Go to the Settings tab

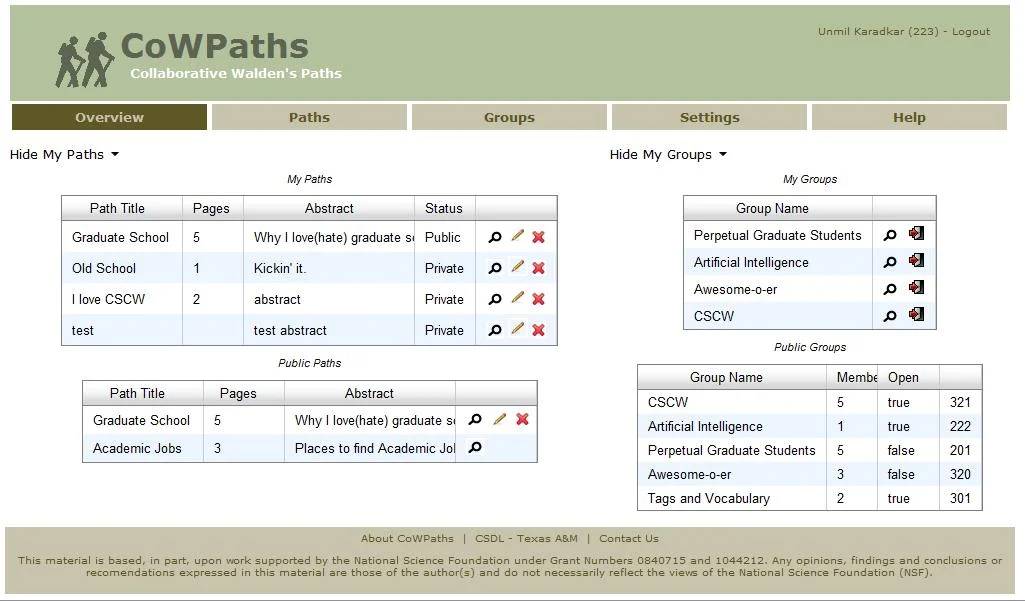[x=708, y=117]
